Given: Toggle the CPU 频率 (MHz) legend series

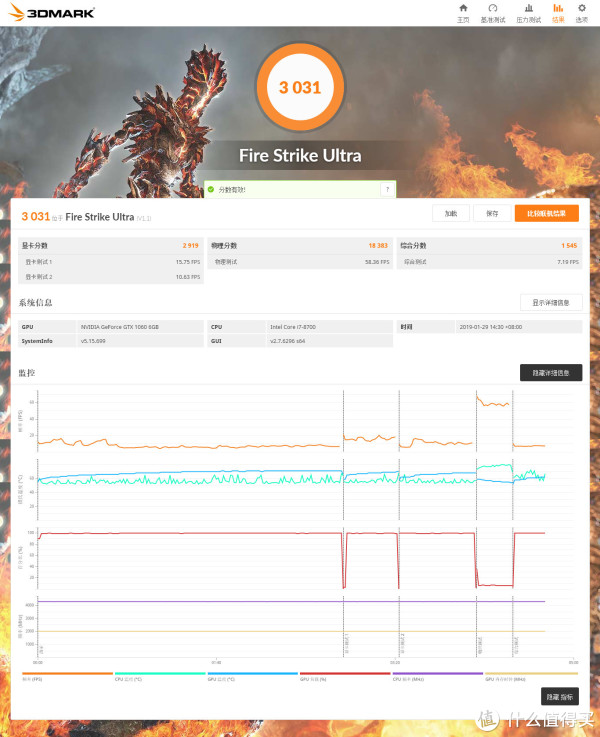Looking at the screenshot, I should coord(438,676).
